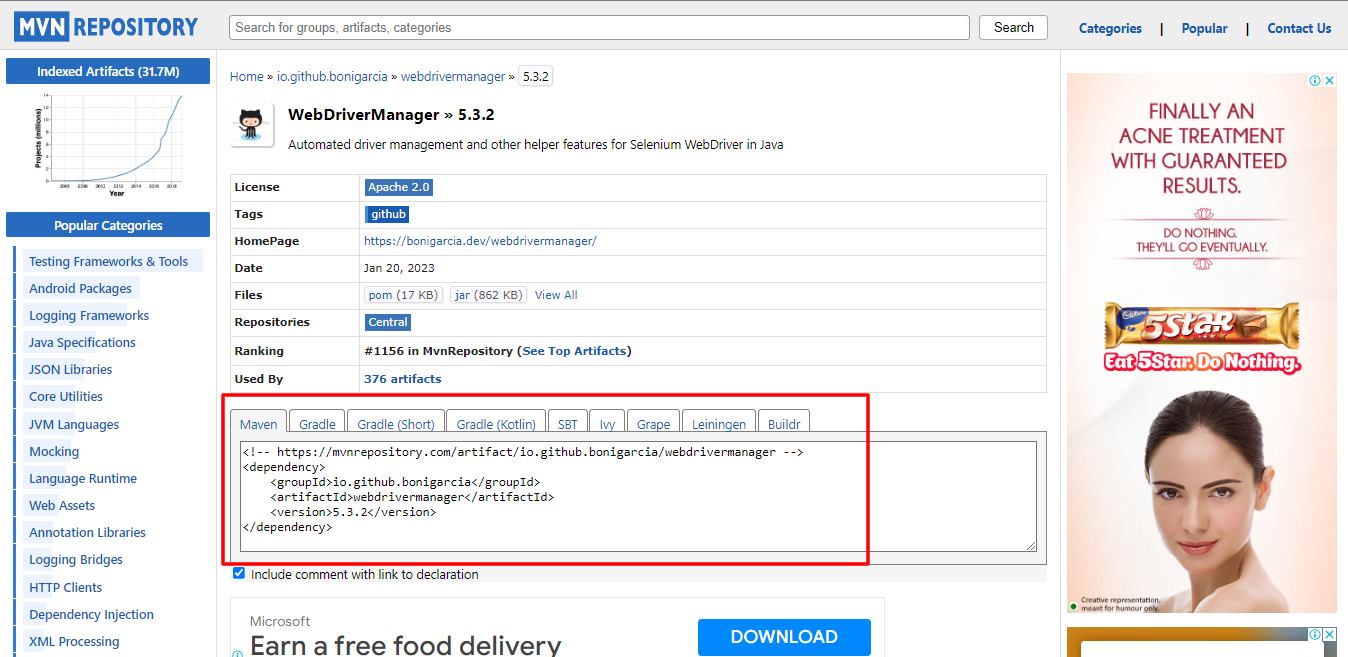Open See Top Artifacts link
Screen dimensions: 1348x657
pos(575,351)
